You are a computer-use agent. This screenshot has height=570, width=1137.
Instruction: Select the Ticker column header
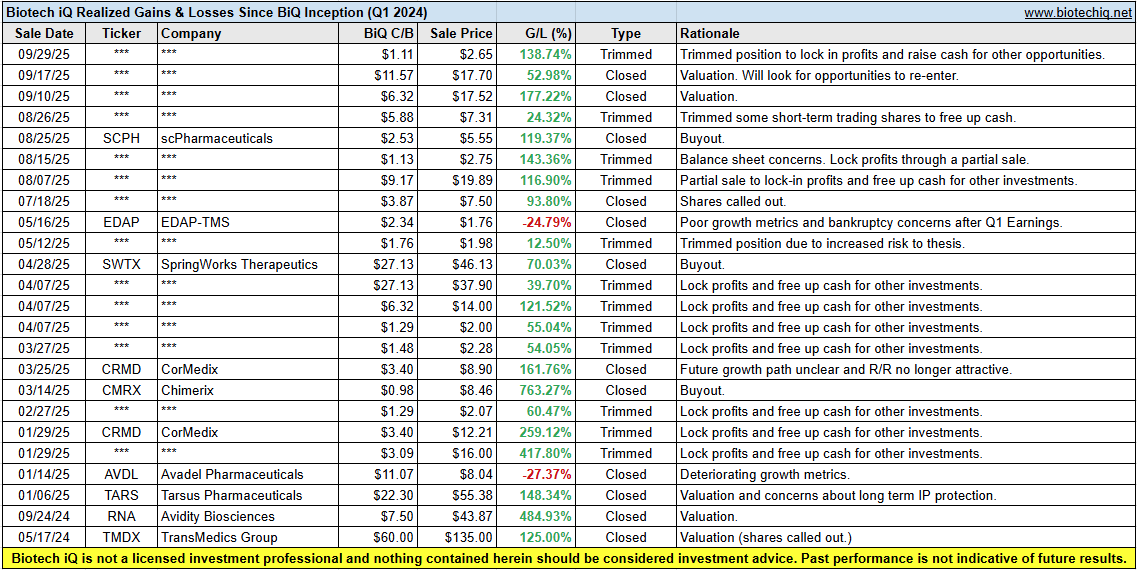(x=121, y=33)
